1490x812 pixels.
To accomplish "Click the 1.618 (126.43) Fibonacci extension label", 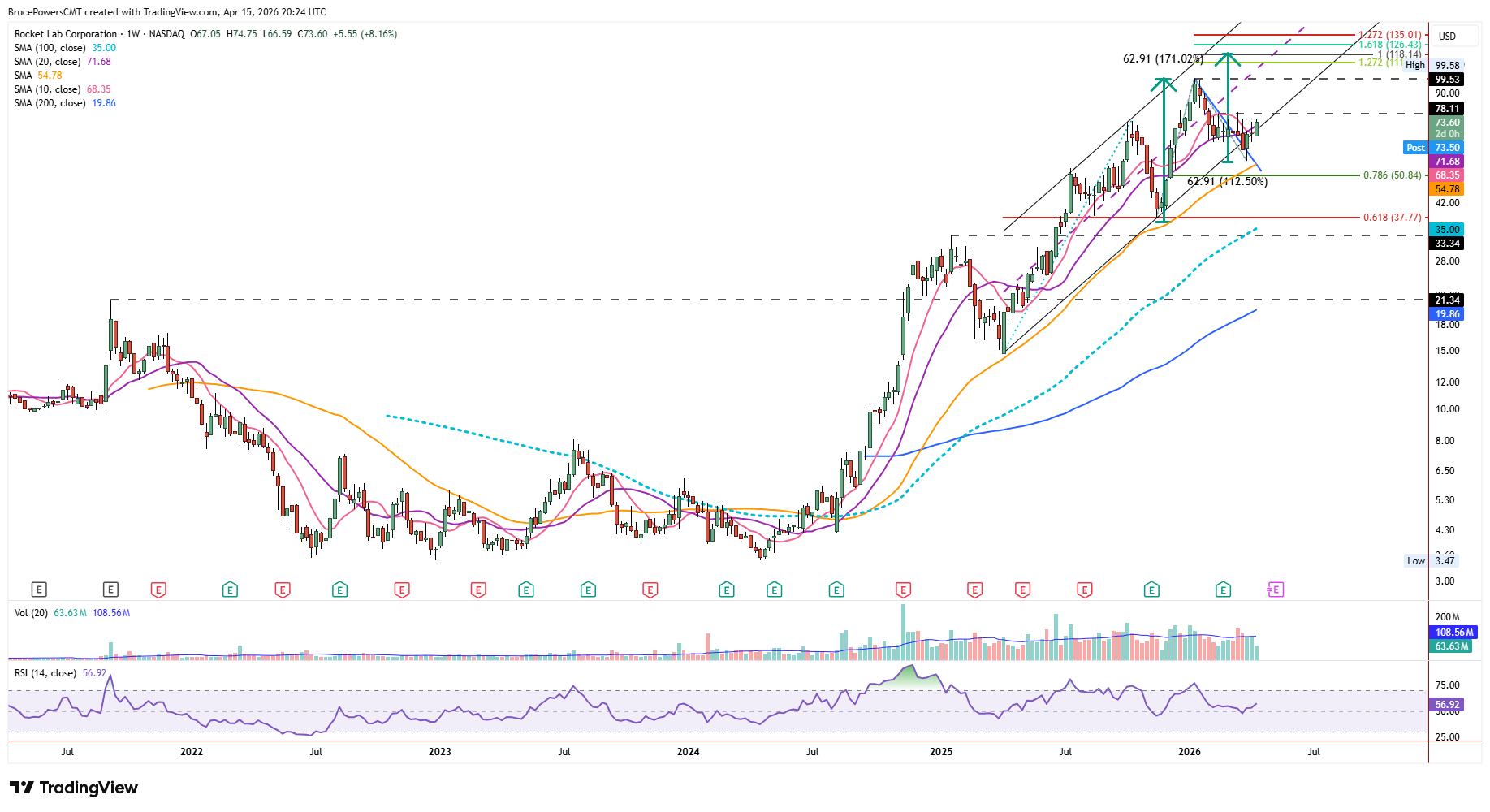I will pyautogui.click(x=1390, y=45).
